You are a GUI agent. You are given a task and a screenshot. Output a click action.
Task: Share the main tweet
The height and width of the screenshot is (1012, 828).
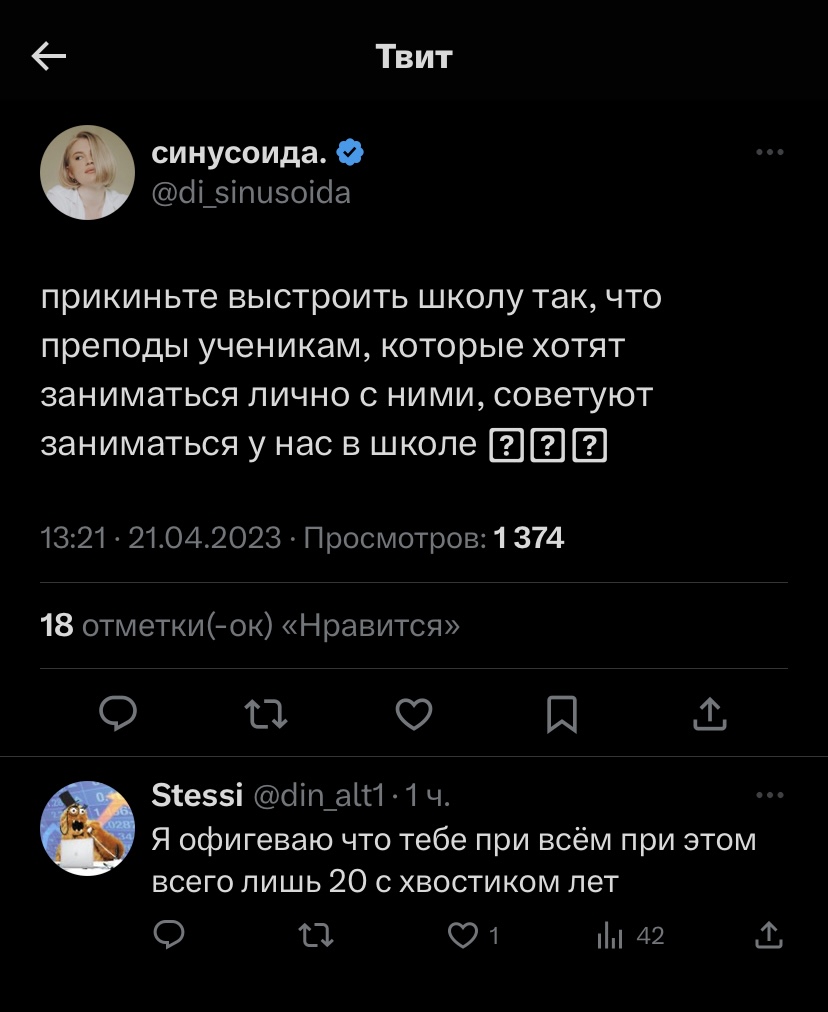coord(708,713)
